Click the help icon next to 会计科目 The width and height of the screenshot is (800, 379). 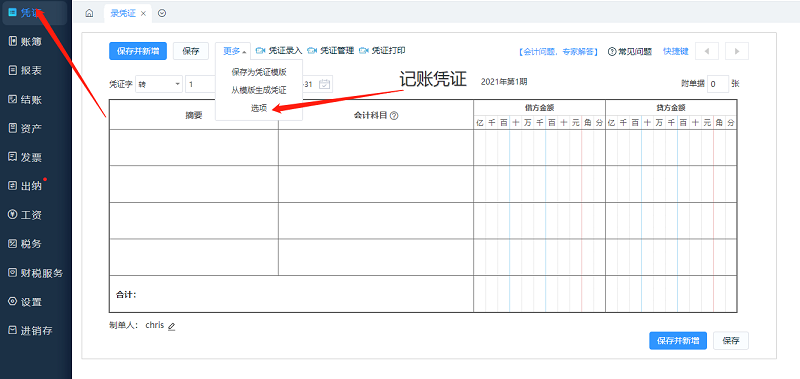[394, 116]
